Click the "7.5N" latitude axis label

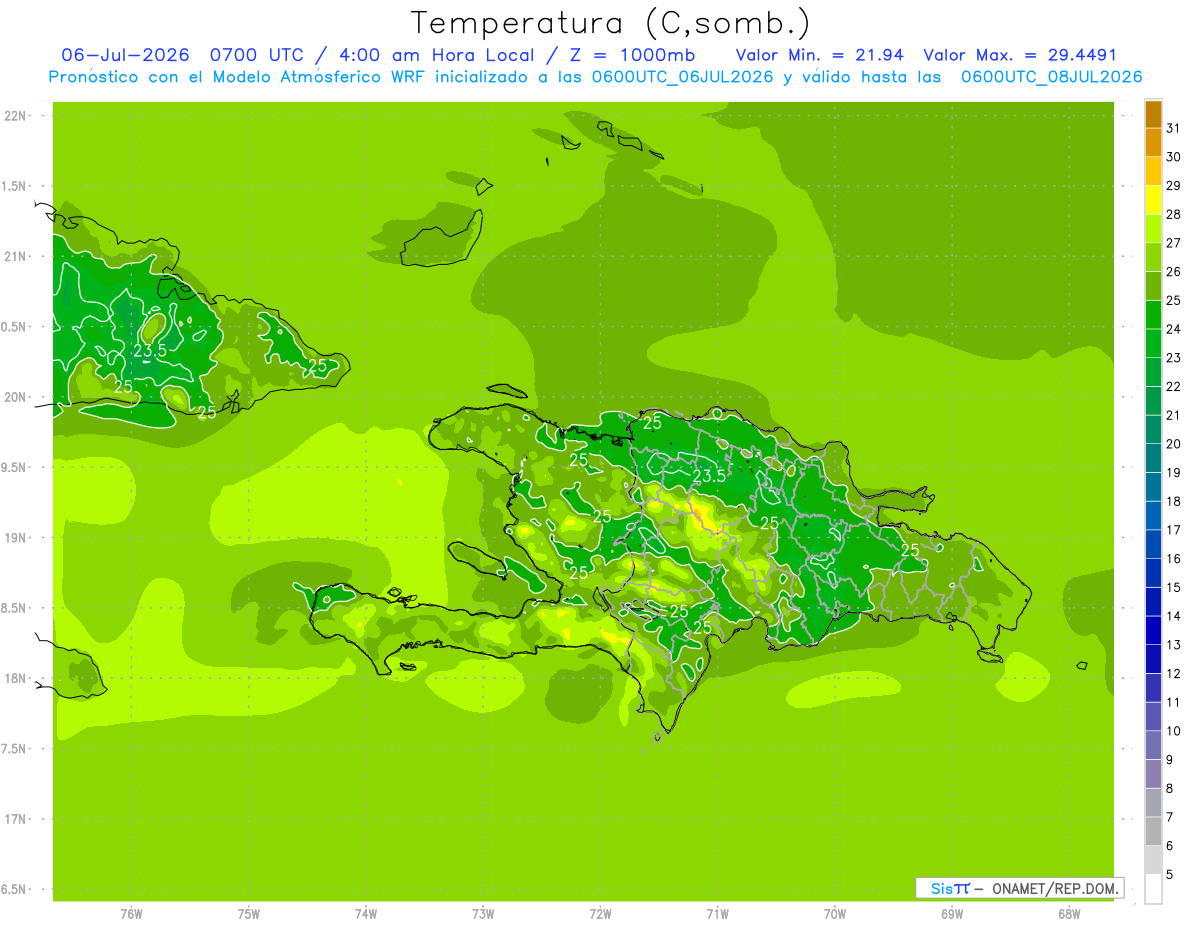(x=15, y=748)
